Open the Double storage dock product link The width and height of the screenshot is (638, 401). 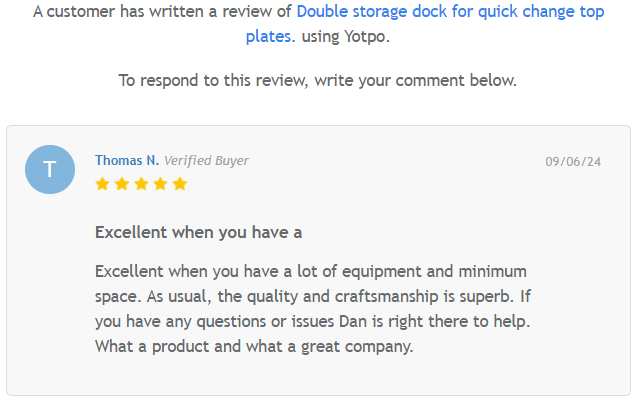pos(450,13)
